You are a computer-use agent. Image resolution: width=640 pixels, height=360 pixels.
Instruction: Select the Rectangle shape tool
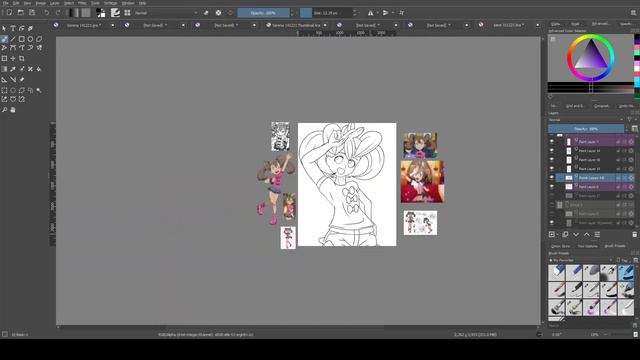(x=22, y=39)
